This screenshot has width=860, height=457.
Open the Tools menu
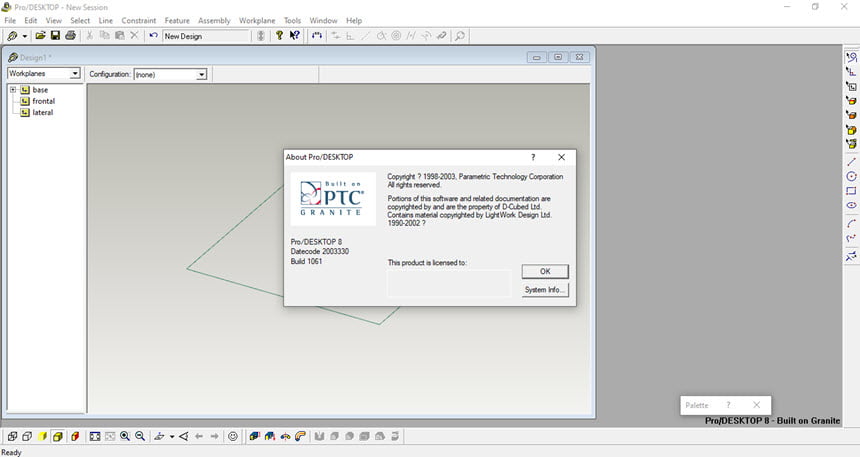tap(292, 20)
